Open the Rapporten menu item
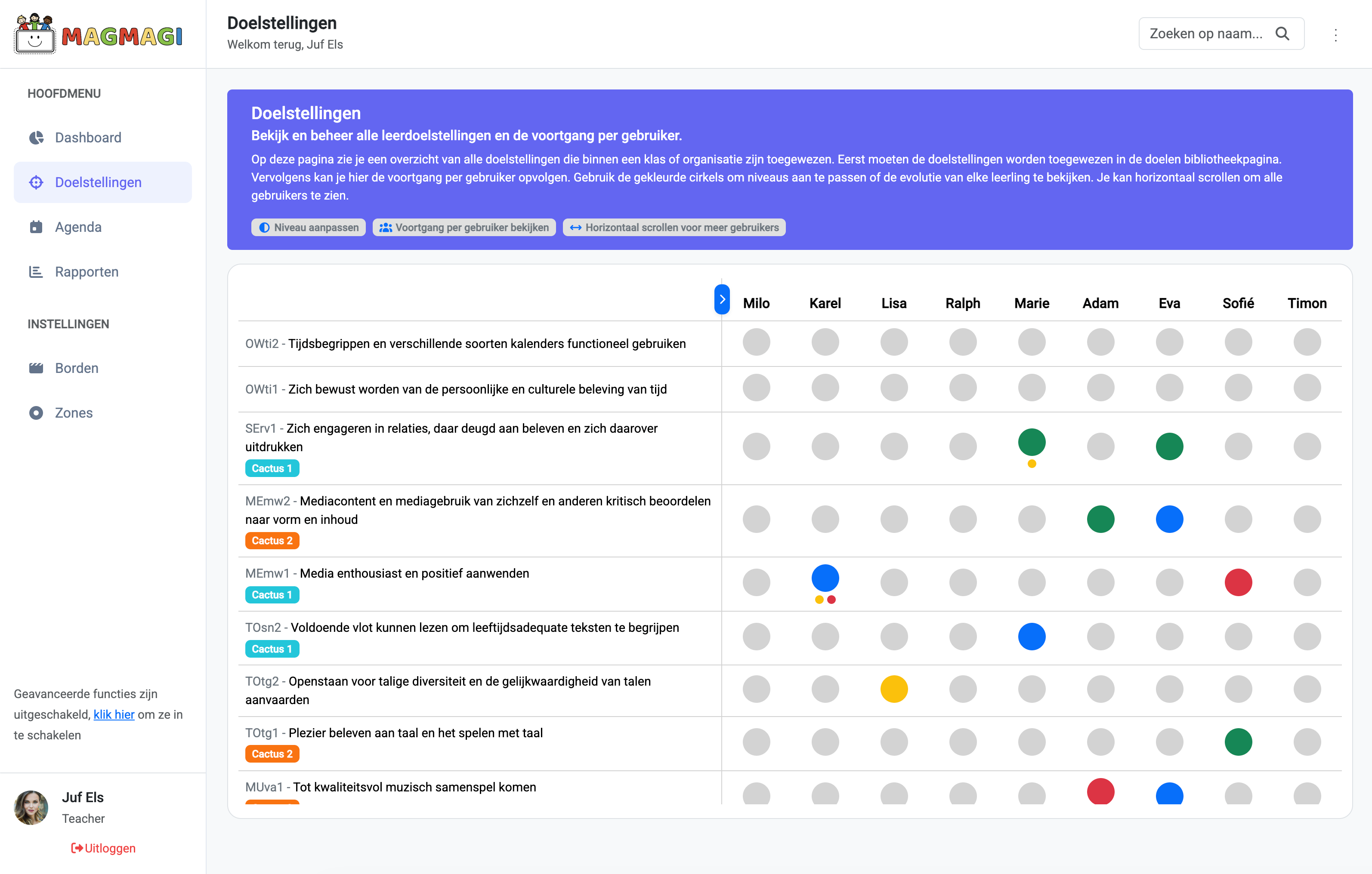The height and width of the screenshot is (874, 1372). pyautogui.click(x=87, y=271)
